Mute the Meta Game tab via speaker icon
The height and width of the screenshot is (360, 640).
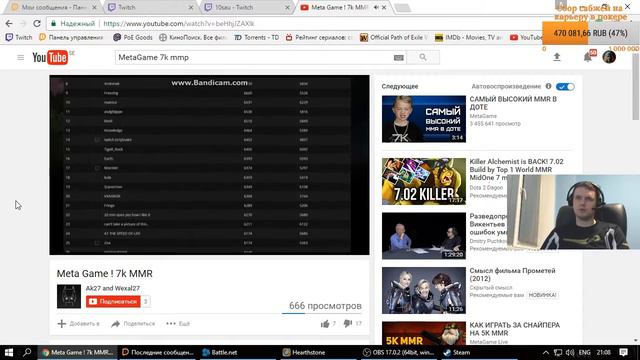click(x=376, y=7)
